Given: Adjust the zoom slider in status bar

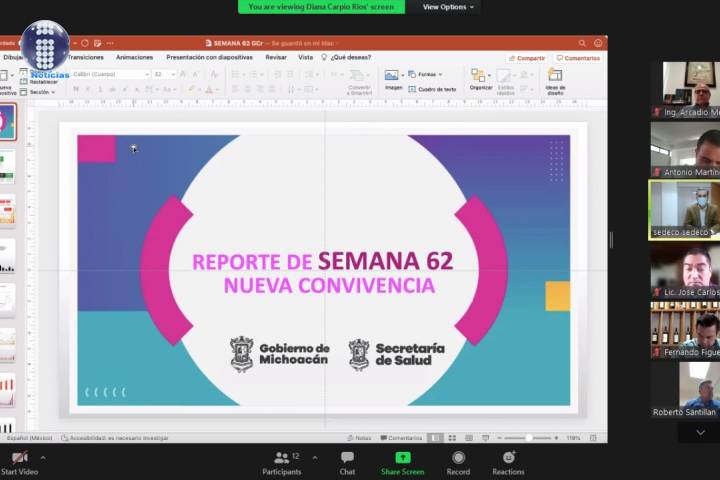Looking at the screenshot, I should 528,438.
